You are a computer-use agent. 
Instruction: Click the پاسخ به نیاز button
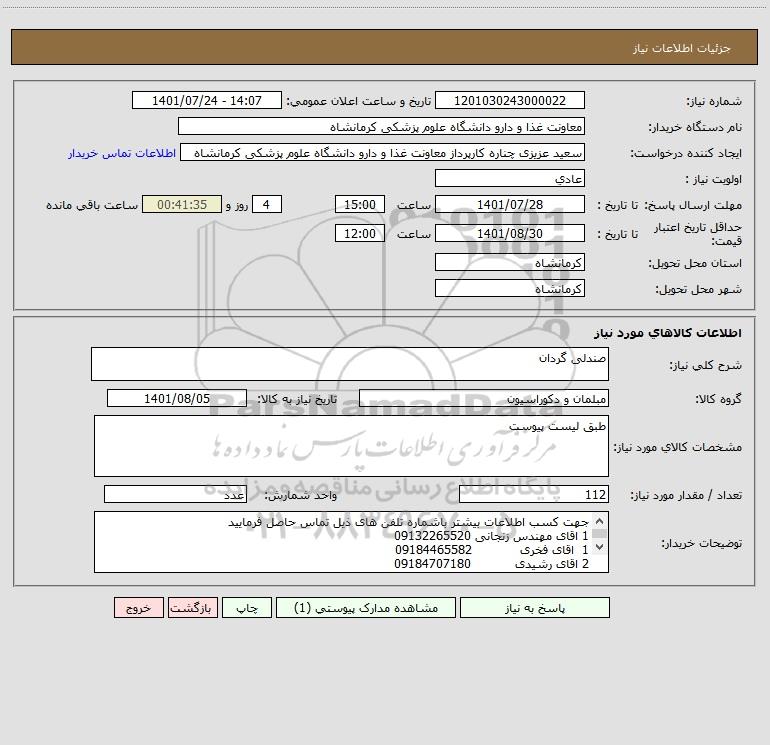click(534, 608)
